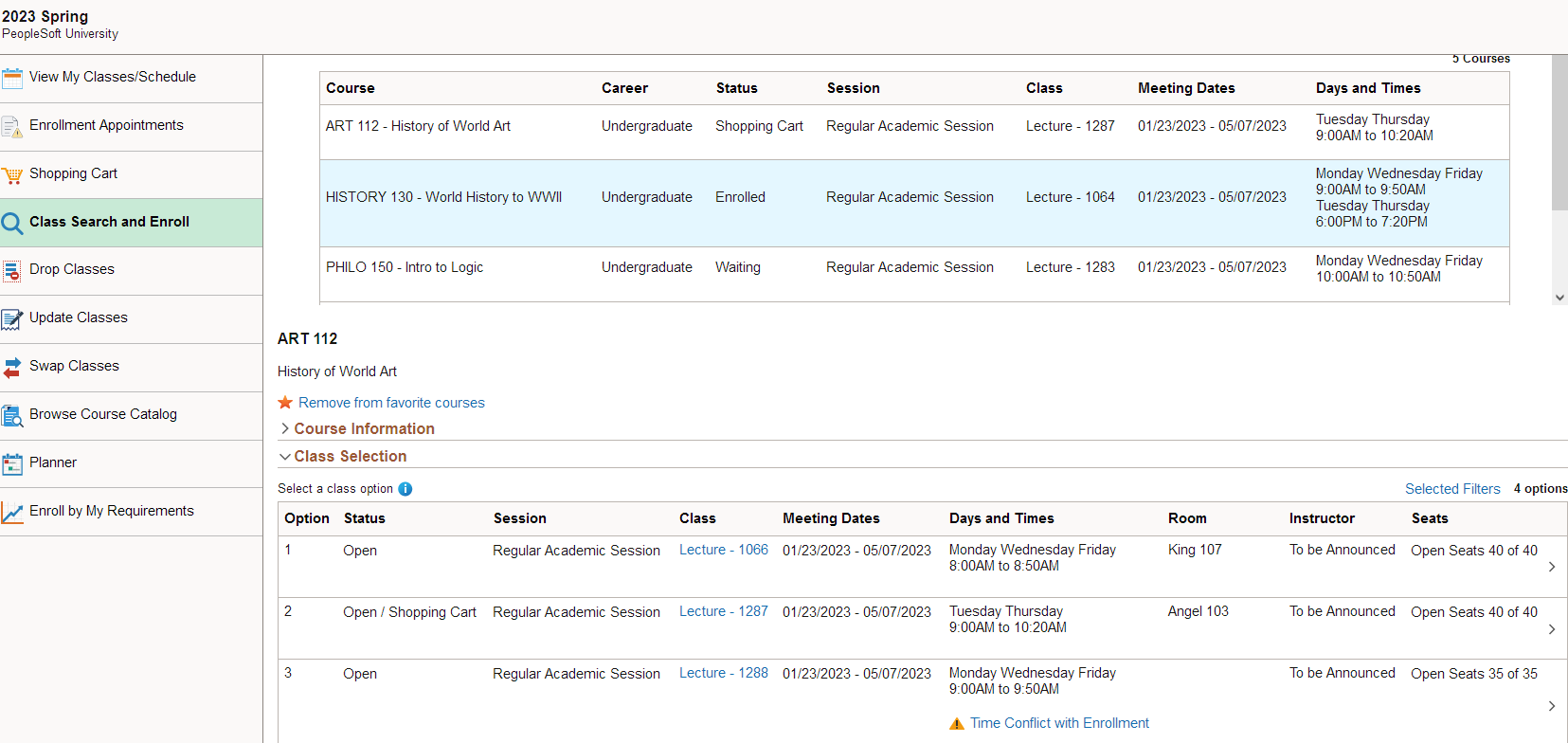Open Drop Classes menu item
Image resolution: width=1568 pixels, height=743 pixels.
point(131,271)
